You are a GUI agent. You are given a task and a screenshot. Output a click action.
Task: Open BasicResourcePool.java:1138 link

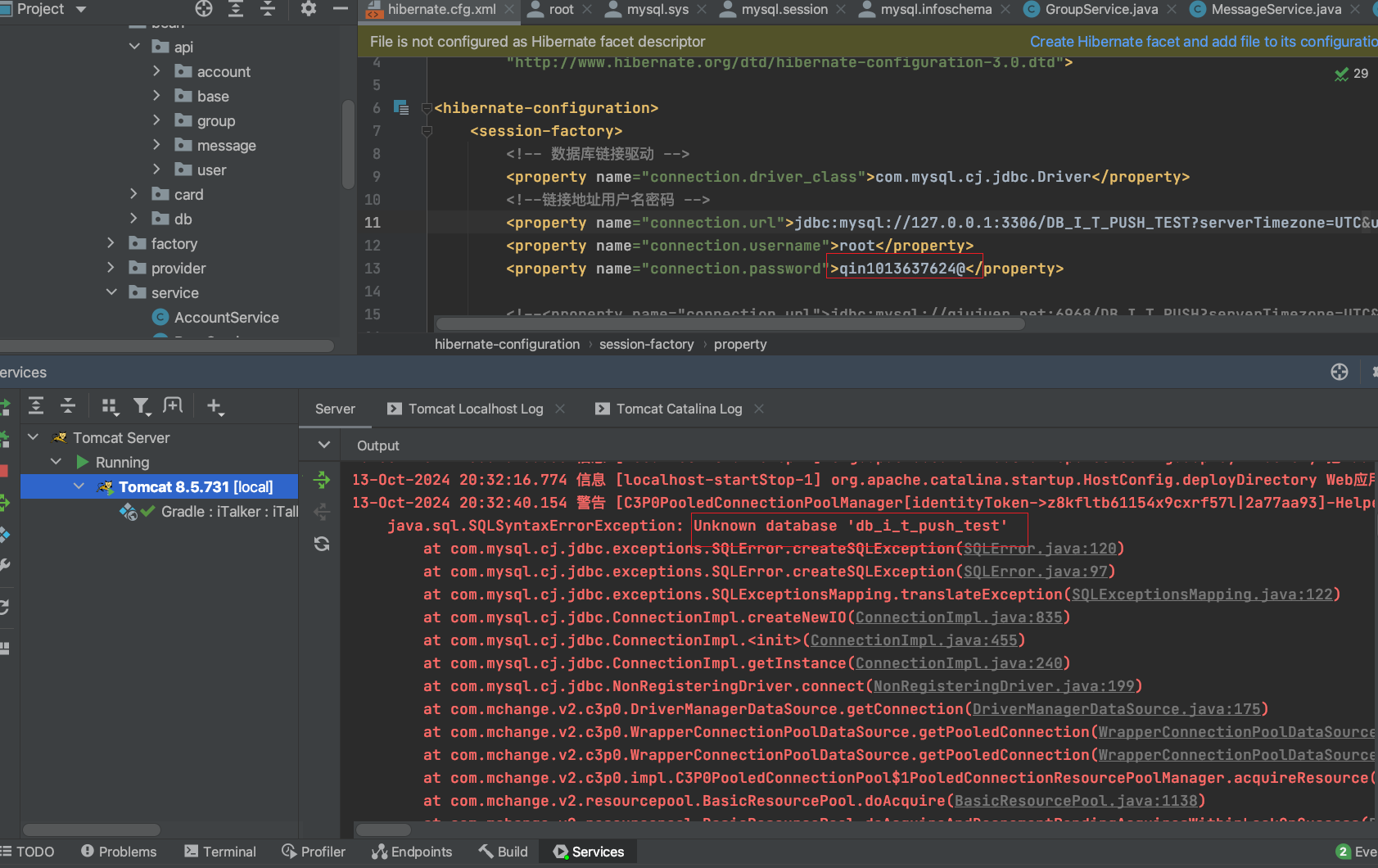(x=1076, y=801)
